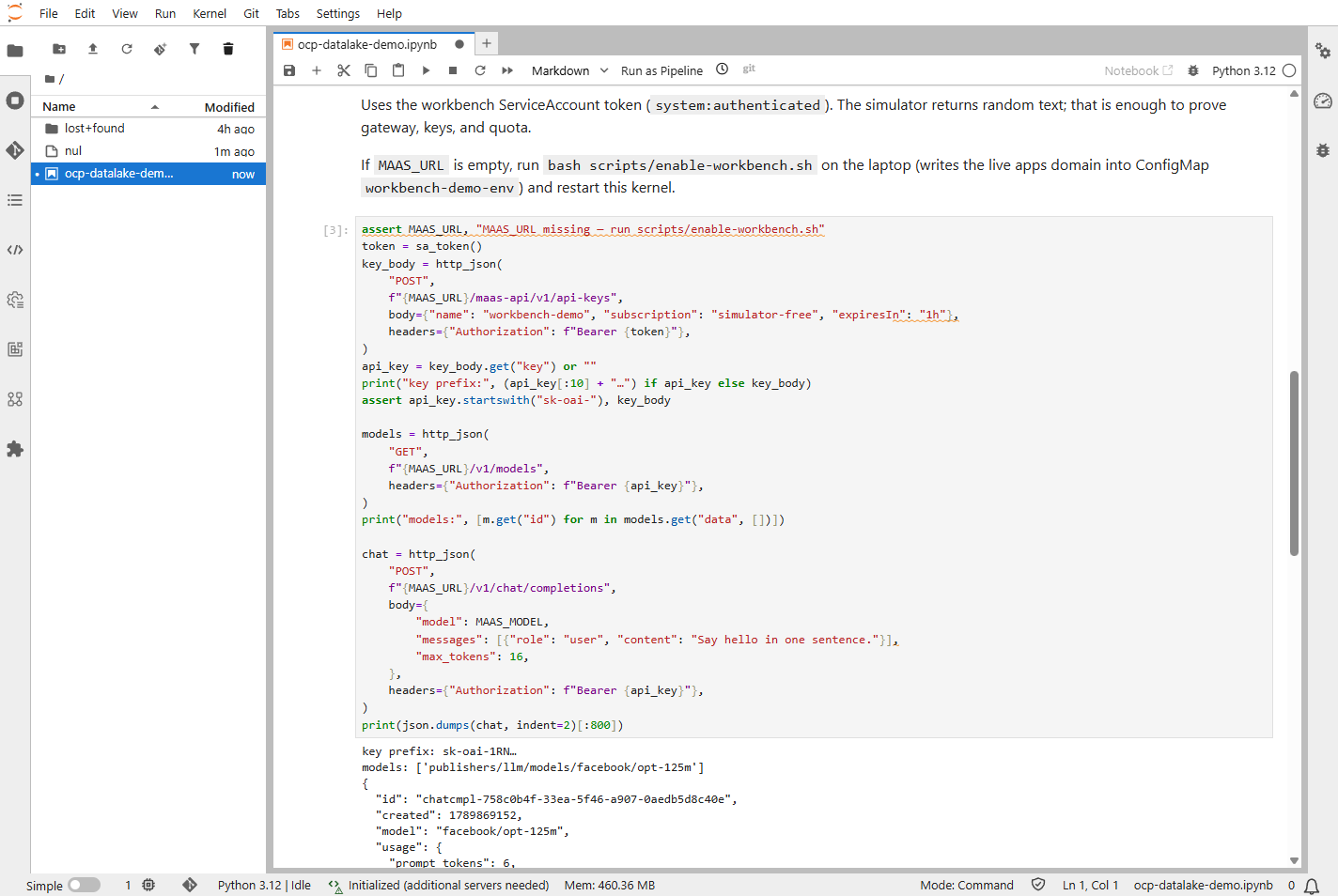
Task: Sort files by Name column
Action: coord(101,107)
